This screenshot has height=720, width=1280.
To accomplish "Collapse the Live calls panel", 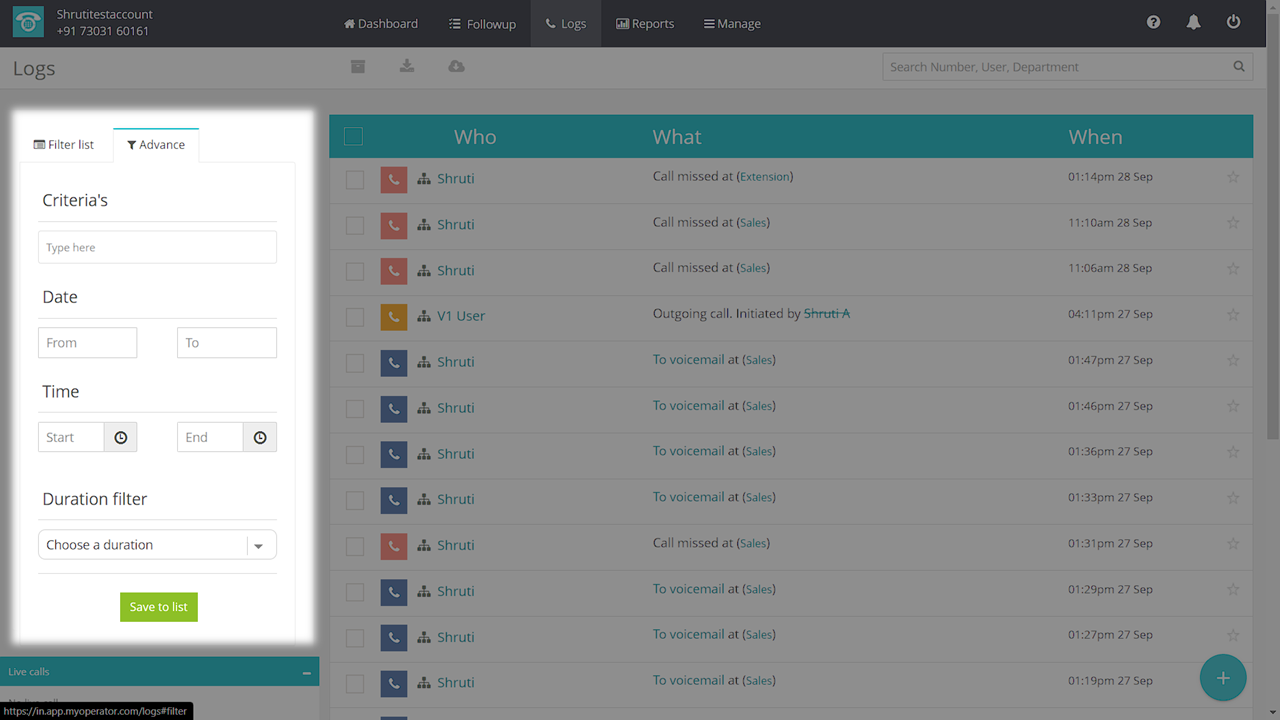I will click(306, 673).
